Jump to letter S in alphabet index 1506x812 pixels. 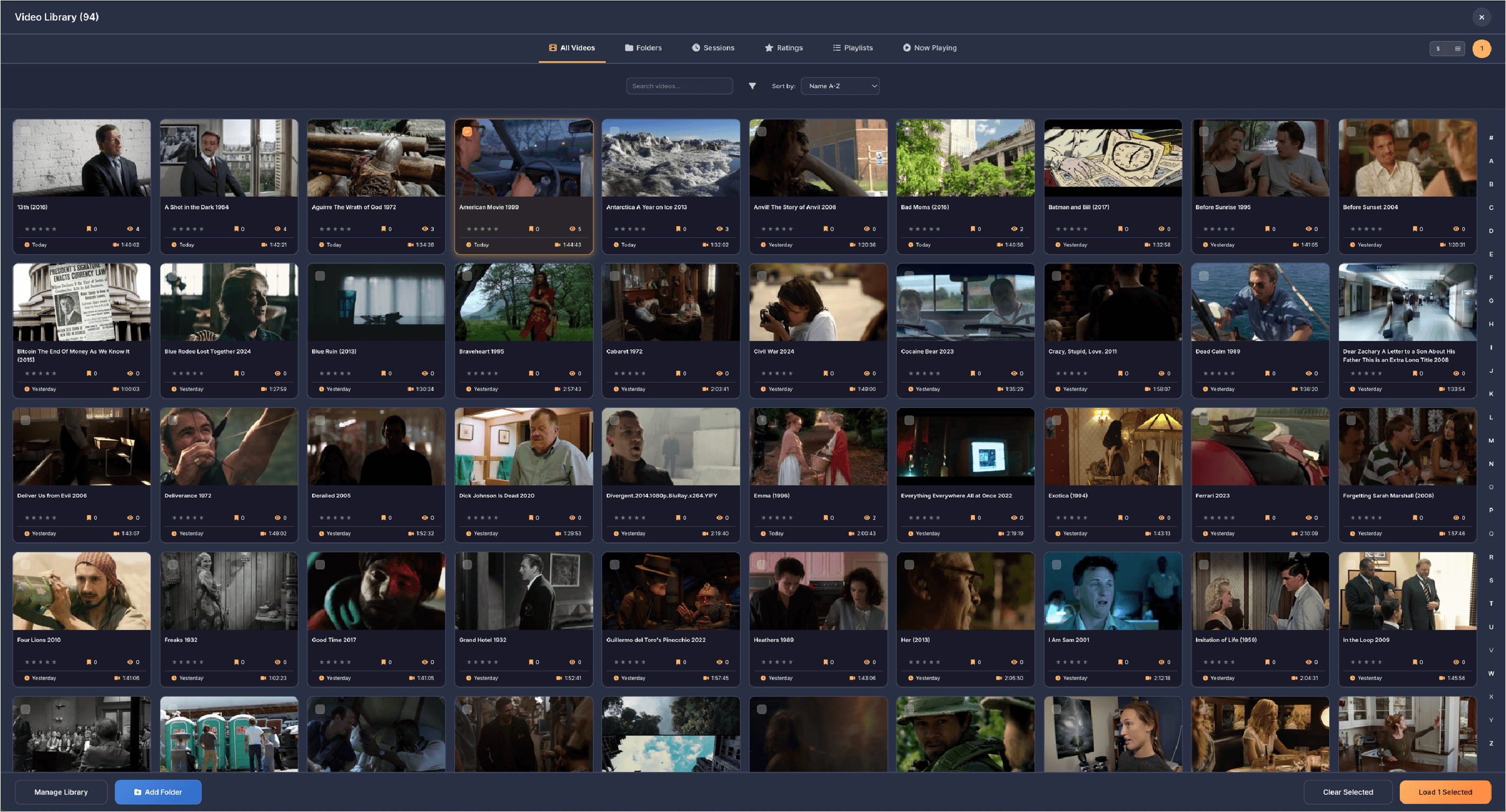[x=1491, y=580]
